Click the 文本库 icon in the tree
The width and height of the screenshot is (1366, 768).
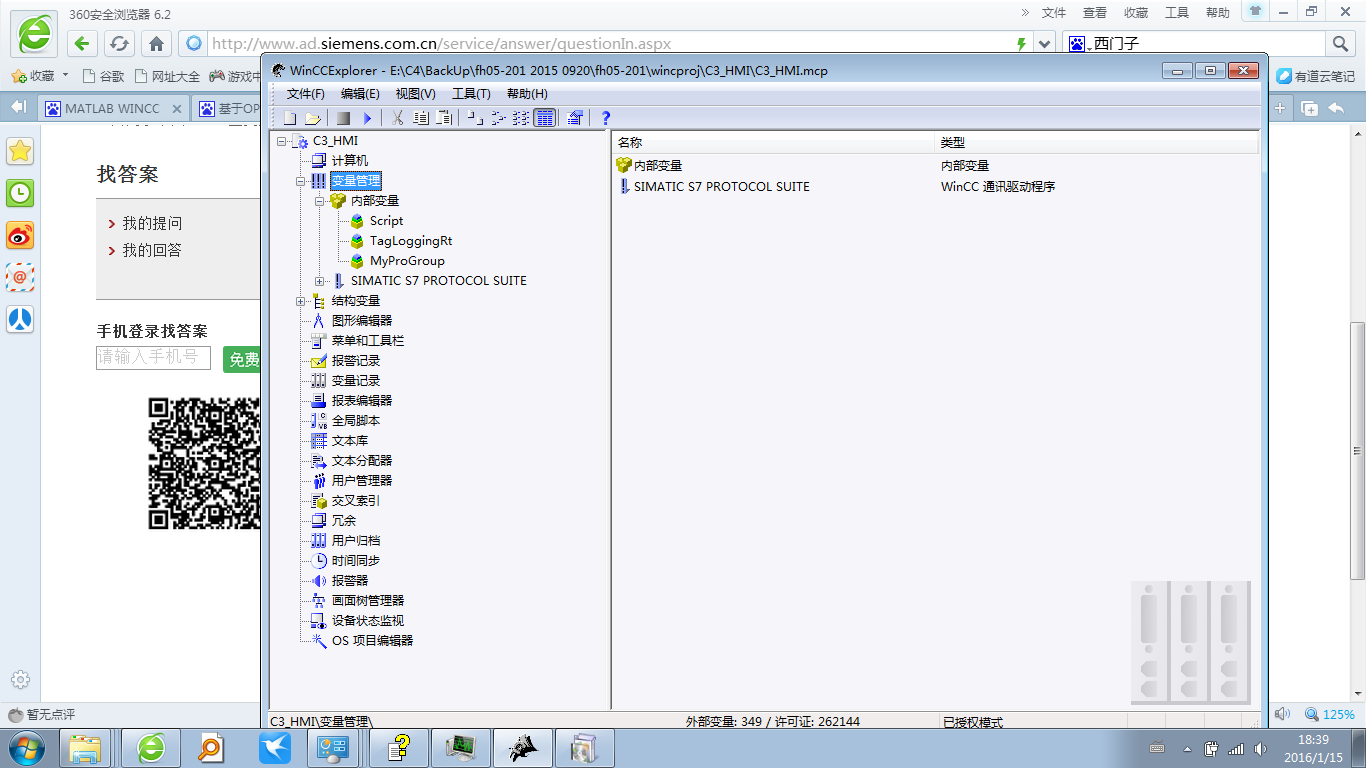(319, 441)
